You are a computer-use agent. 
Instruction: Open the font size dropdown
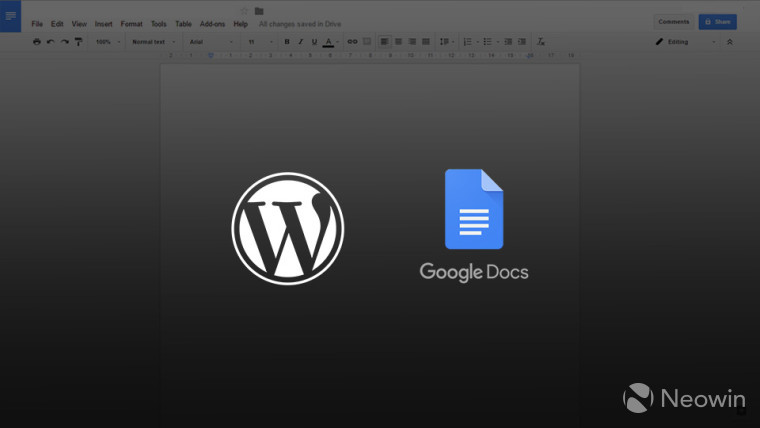tap(260, 42)
